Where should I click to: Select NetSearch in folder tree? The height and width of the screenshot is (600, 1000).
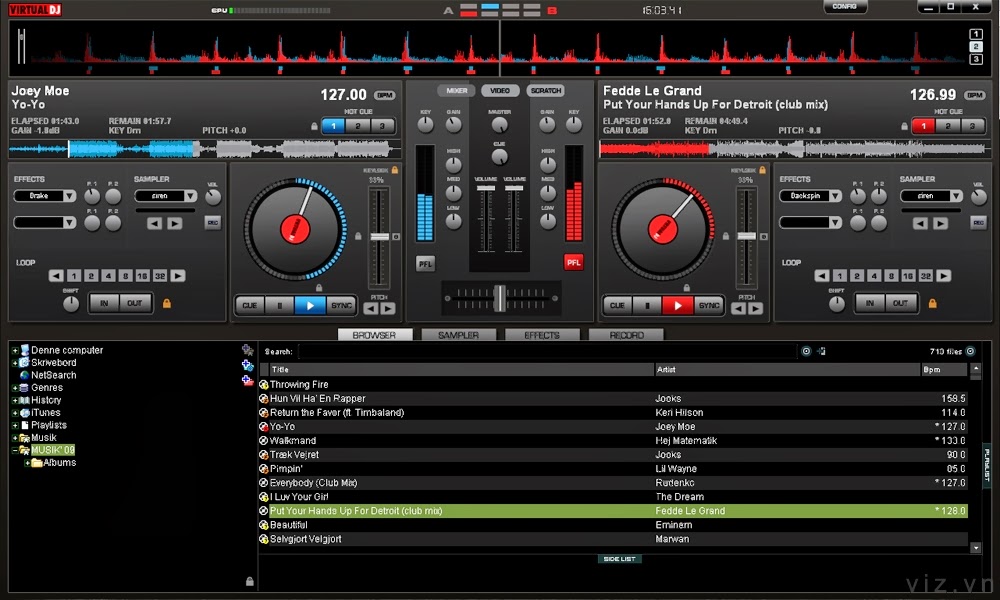coord(54,376)
